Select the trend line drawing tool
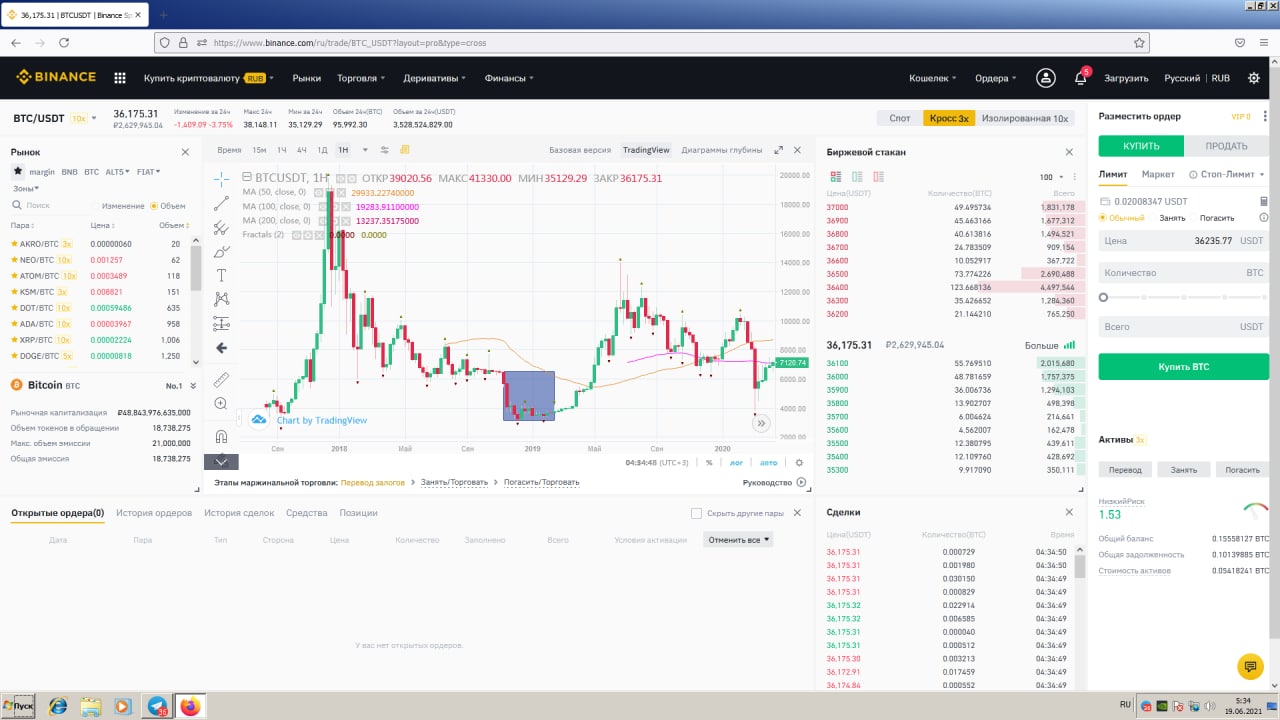1280x720 pixels. tap(222, 203)
